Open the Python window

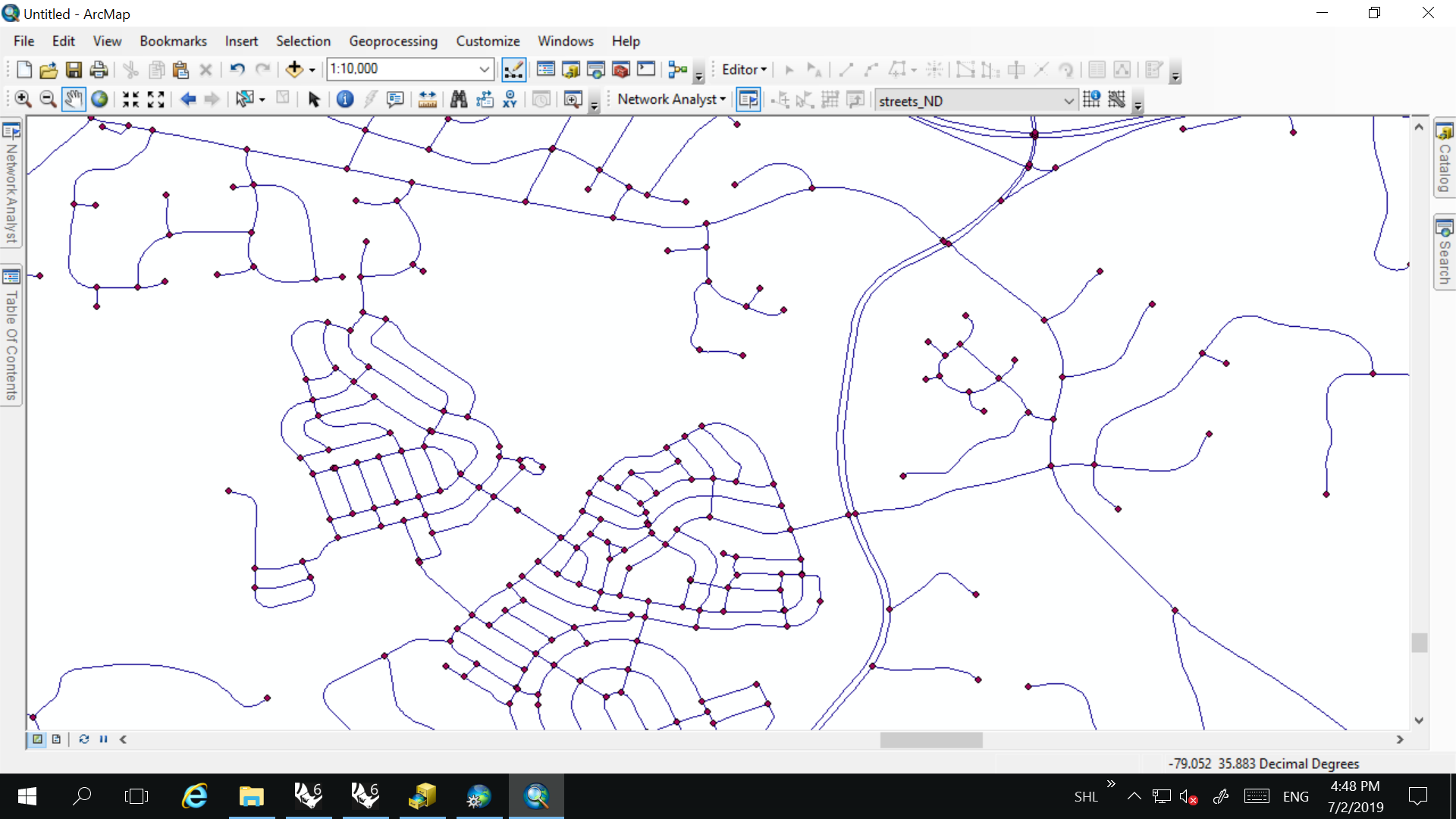pyautogui.click(x=646, y=70)
